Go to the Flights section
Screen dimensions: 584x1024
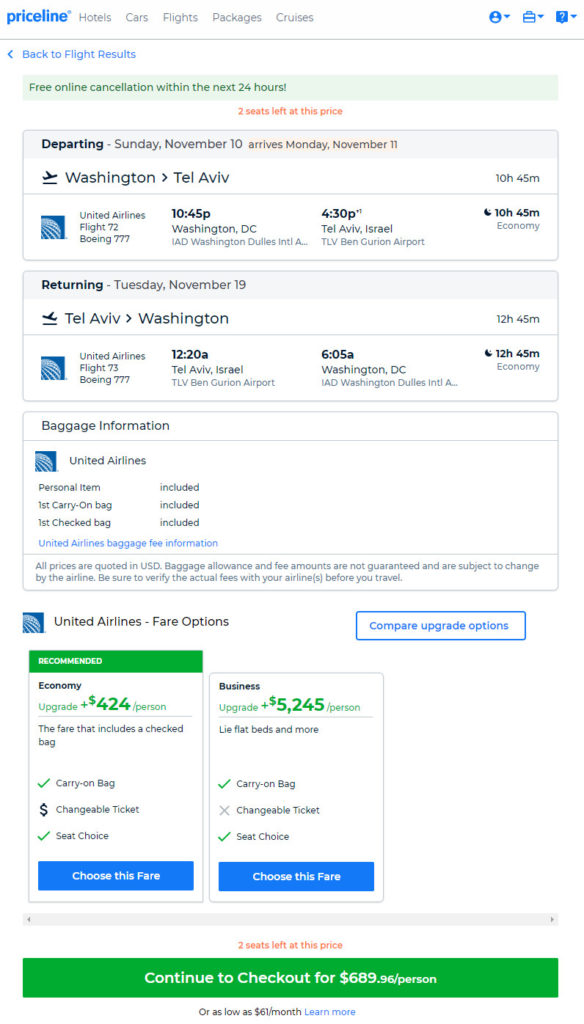tap(180, 18)
